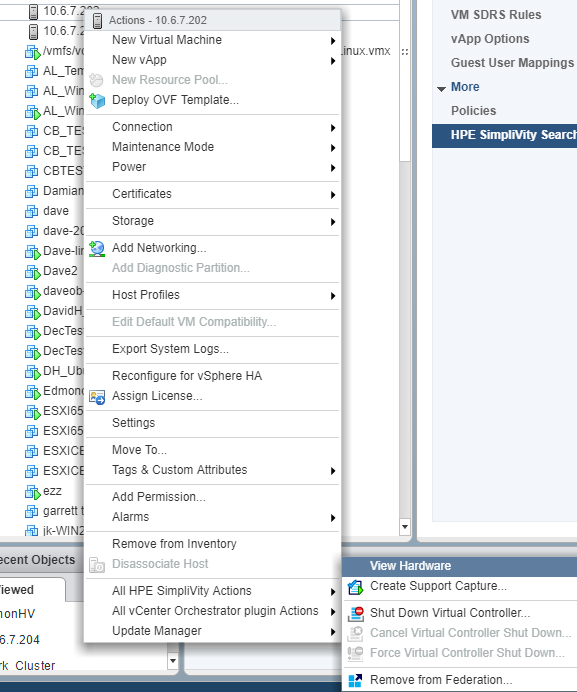The height and width of the screenshot is (692, 577).
Task: Click the Remove from Federation icon
Action: pos(355,681)
